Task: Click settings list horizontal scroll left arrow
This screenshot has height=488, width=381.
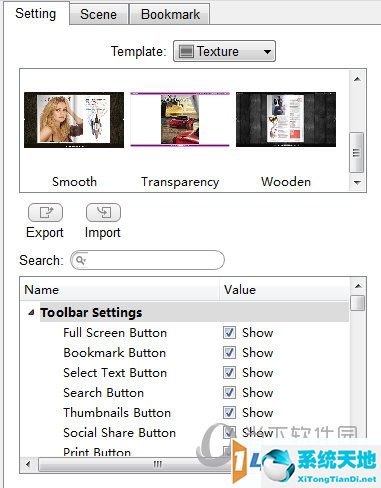Action: coord(28,464)
